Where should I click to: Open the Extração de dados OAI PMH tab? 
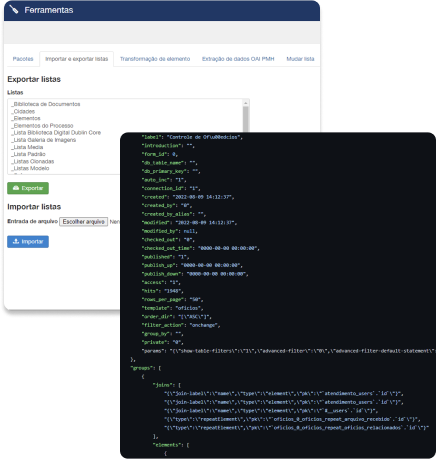238,59
